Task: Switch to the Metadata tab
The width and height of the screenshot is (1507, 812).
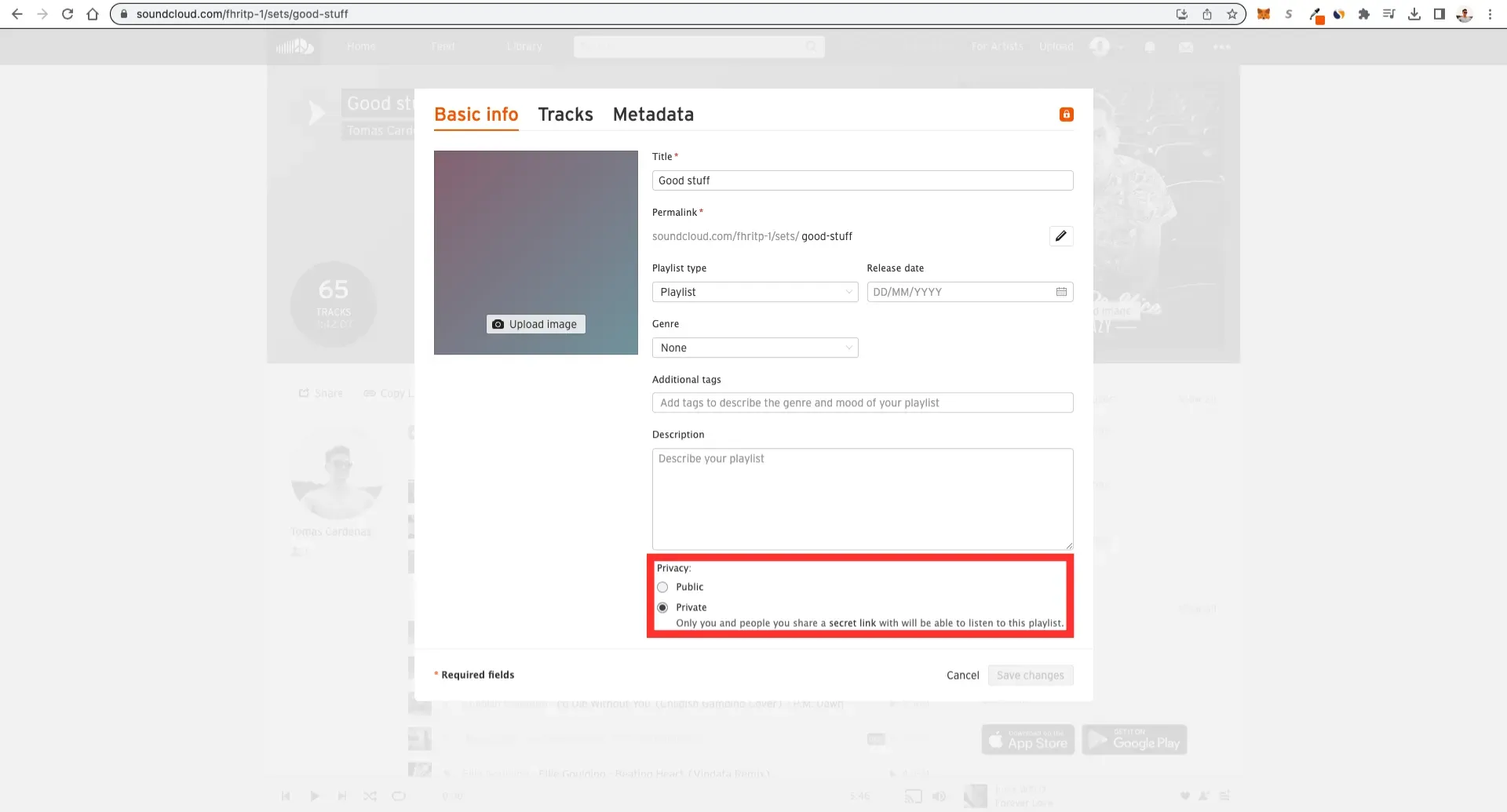Action: [x=653, y=115]
